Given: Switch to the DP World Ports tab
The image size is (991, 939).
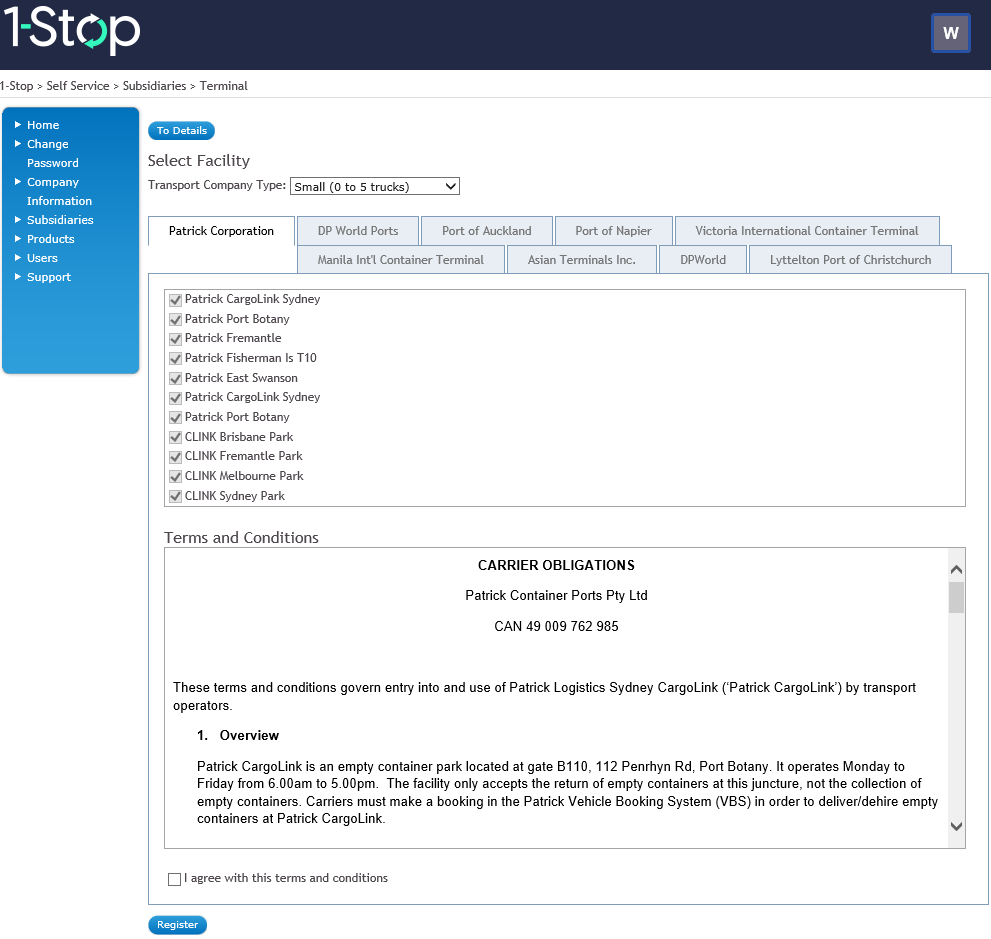Looking at the screenshot, I should pyautogui.click(x=358, y=231).
